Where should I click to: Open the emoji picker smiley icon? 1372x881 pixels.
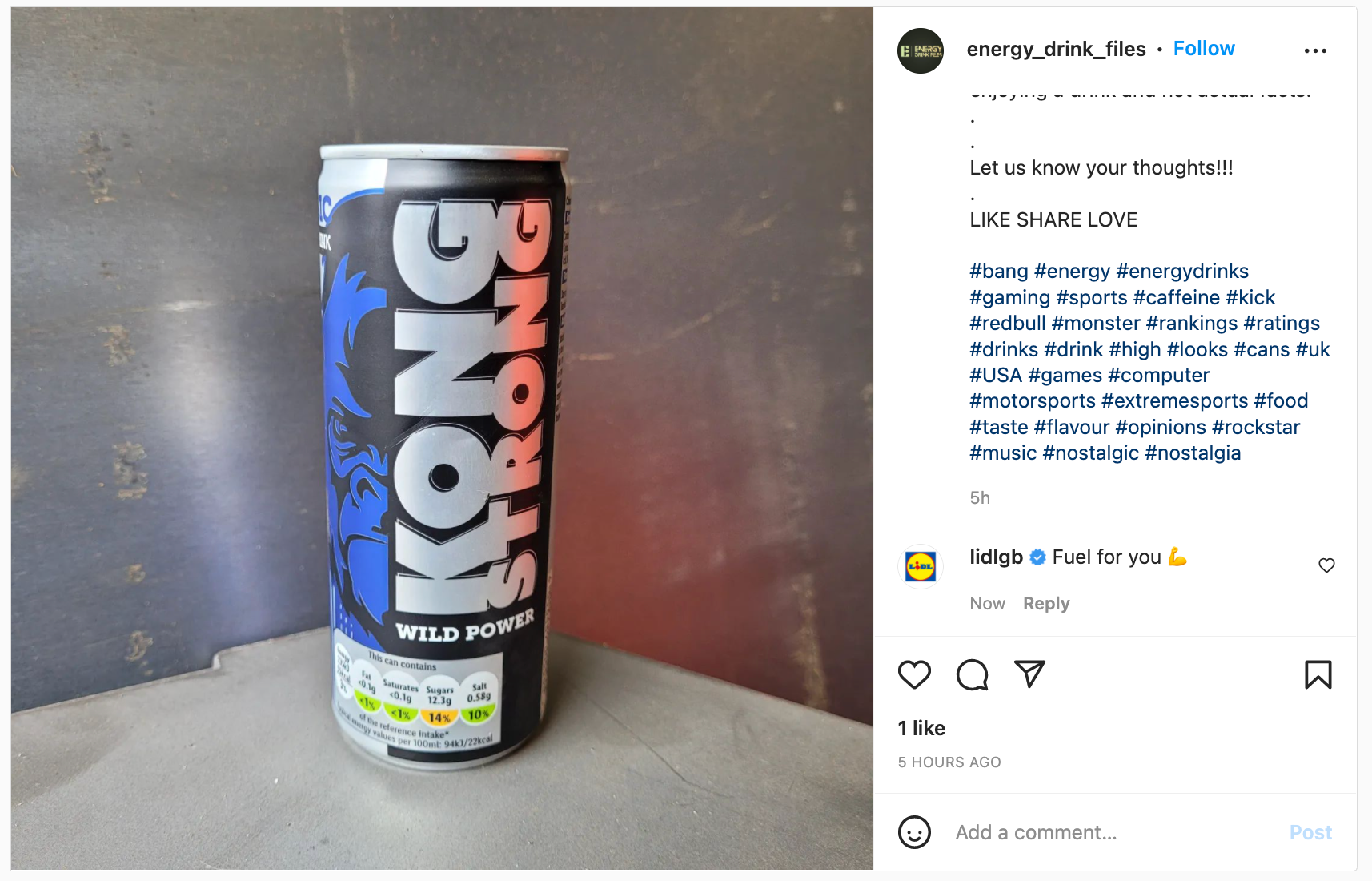point(914,832)
